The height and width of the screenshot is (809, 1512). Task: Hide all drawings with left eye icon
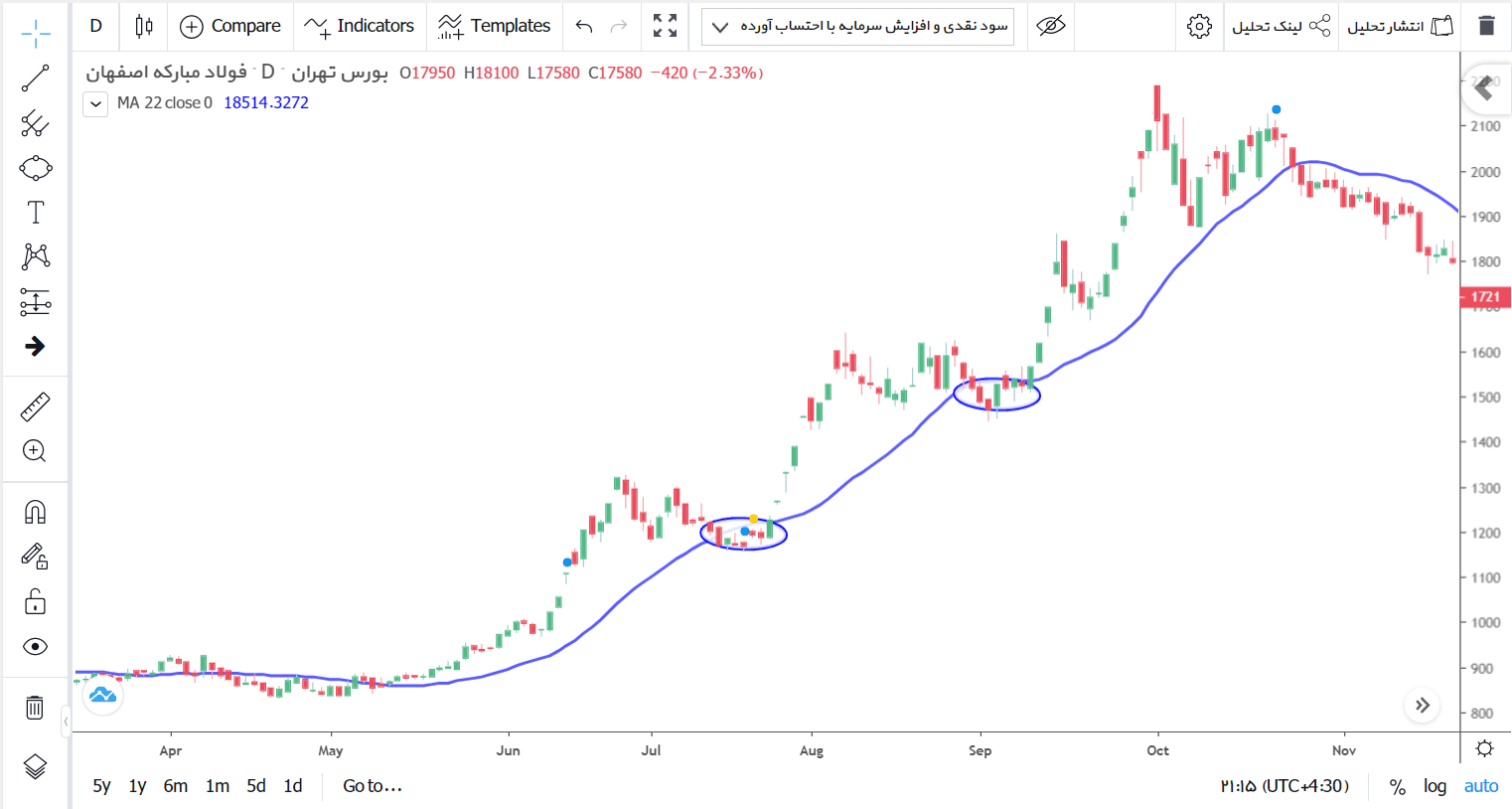point(35,647)
